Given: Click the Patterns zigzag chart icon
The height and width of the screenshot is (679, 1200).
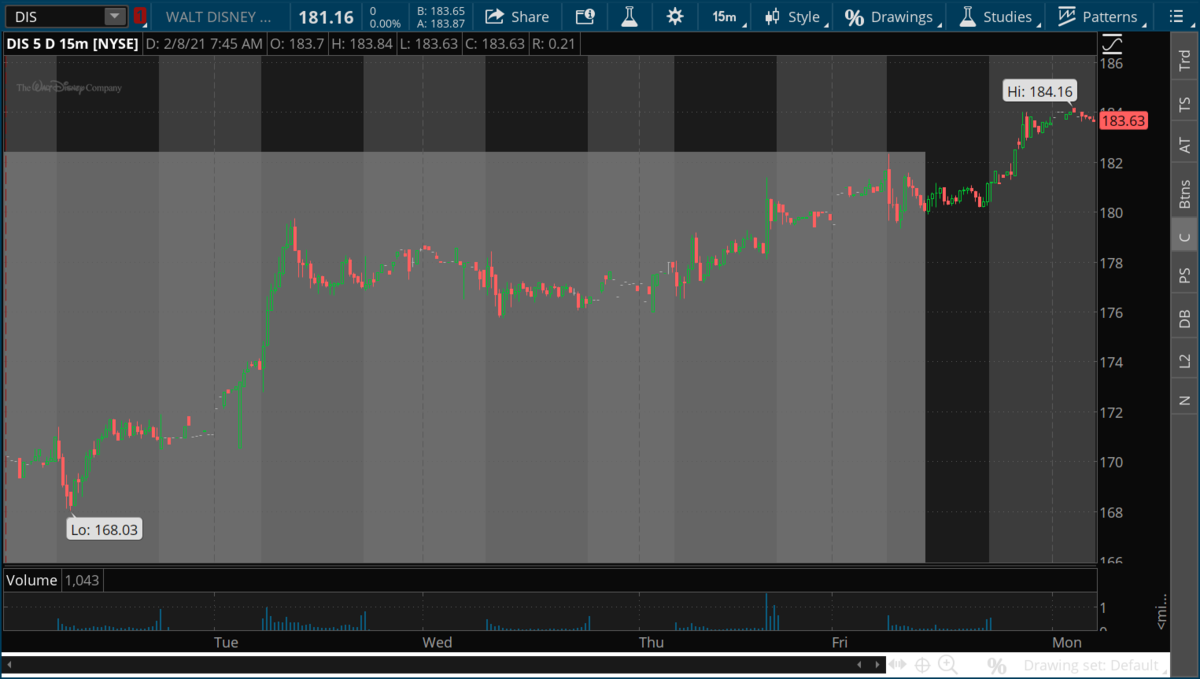Looking at the screenshot, I should [x=1067, y=16].
